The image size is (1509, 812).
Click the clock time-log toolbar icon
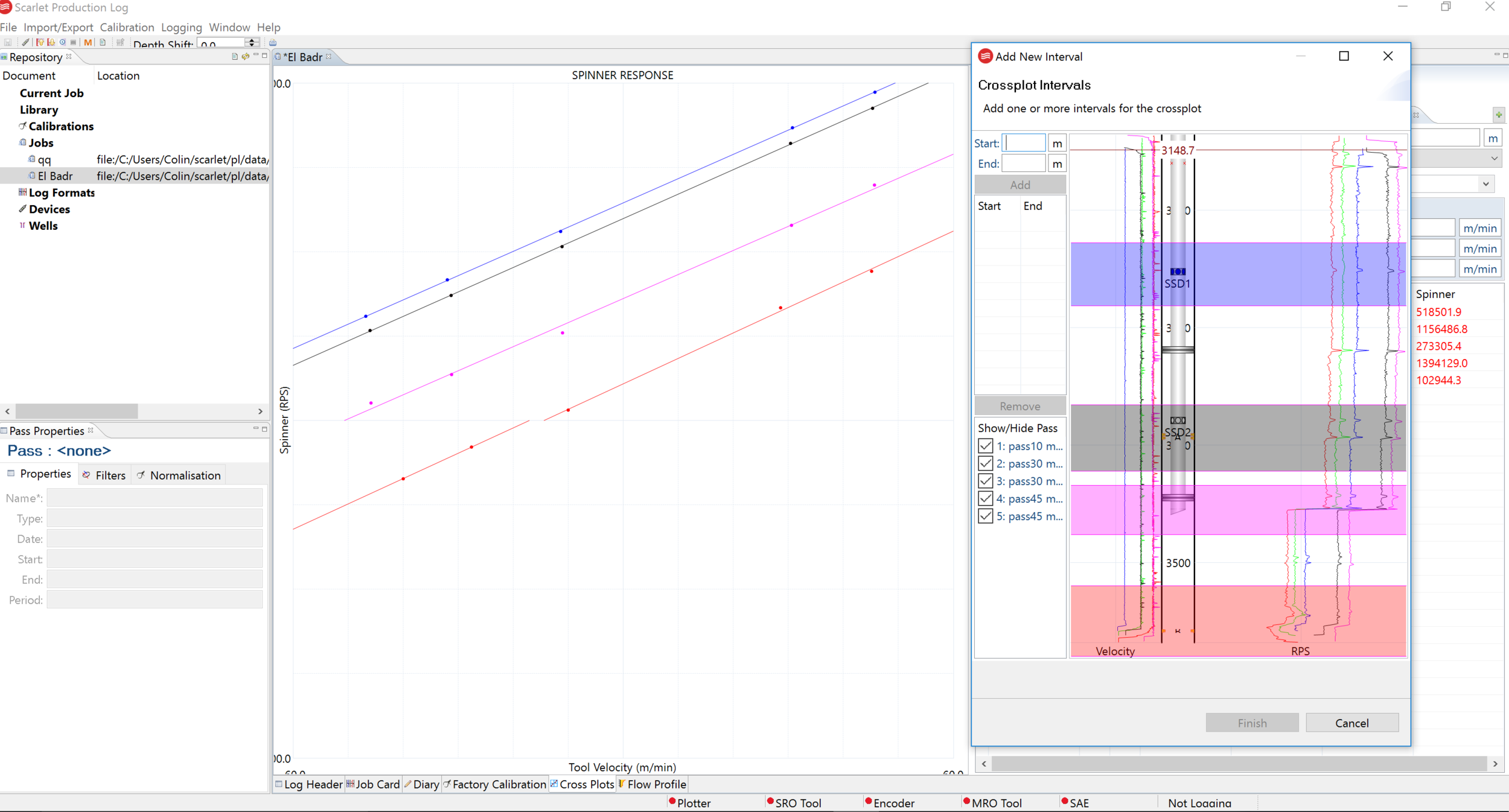(x=62, y=42)
